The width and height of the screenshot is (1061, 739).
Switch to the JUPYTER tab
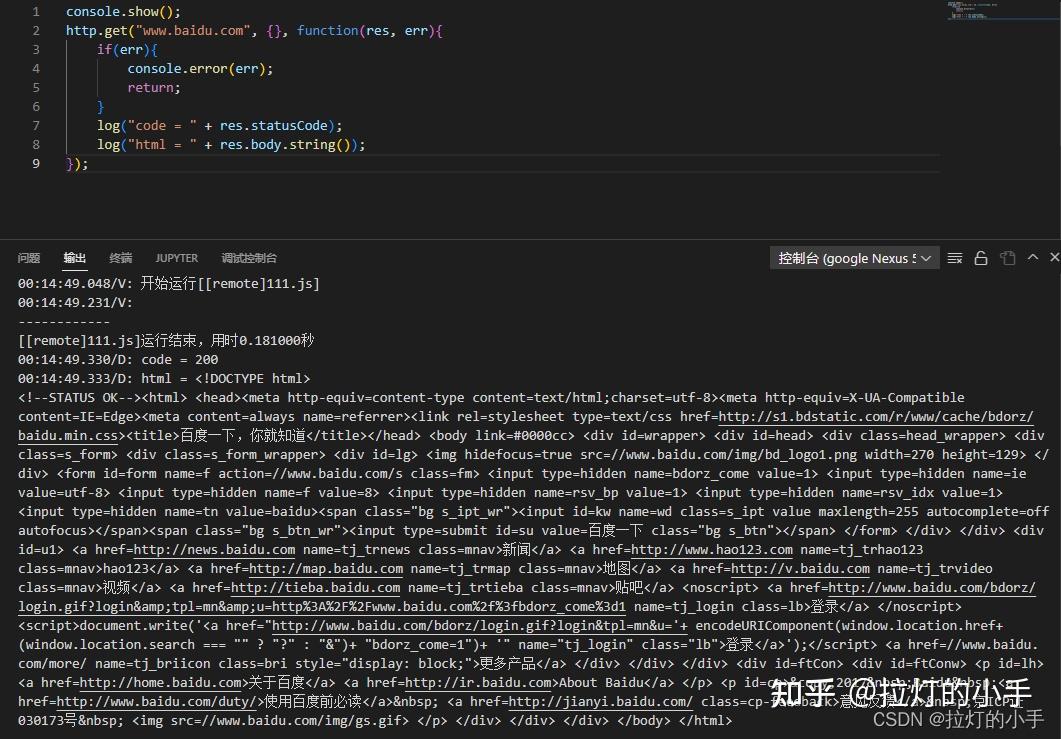point(176,258)
